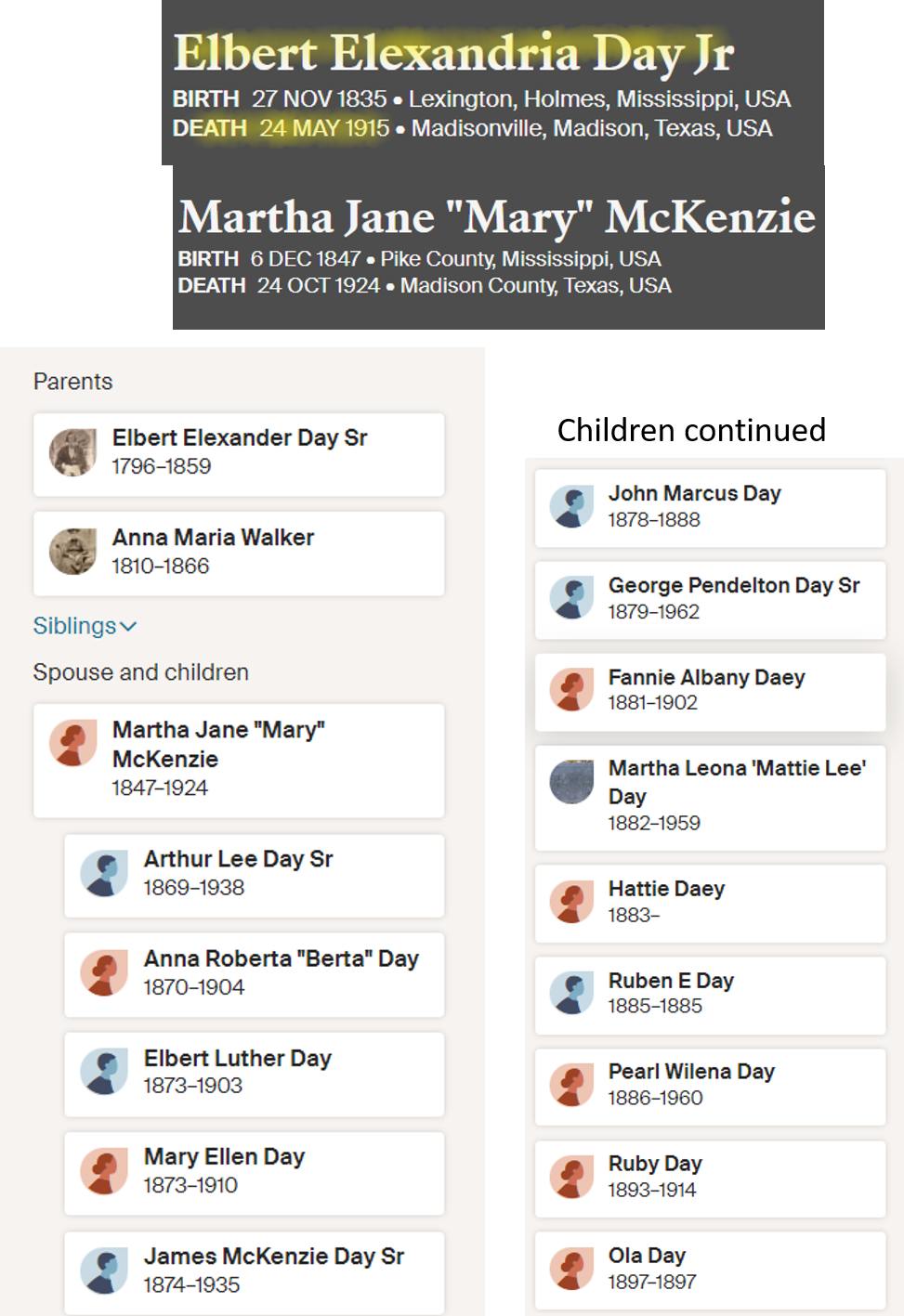This screenshot has height=1316, width=904.
Task: Click Fannie Albany Daey's avatar icon
Action: tap(571, 690)
